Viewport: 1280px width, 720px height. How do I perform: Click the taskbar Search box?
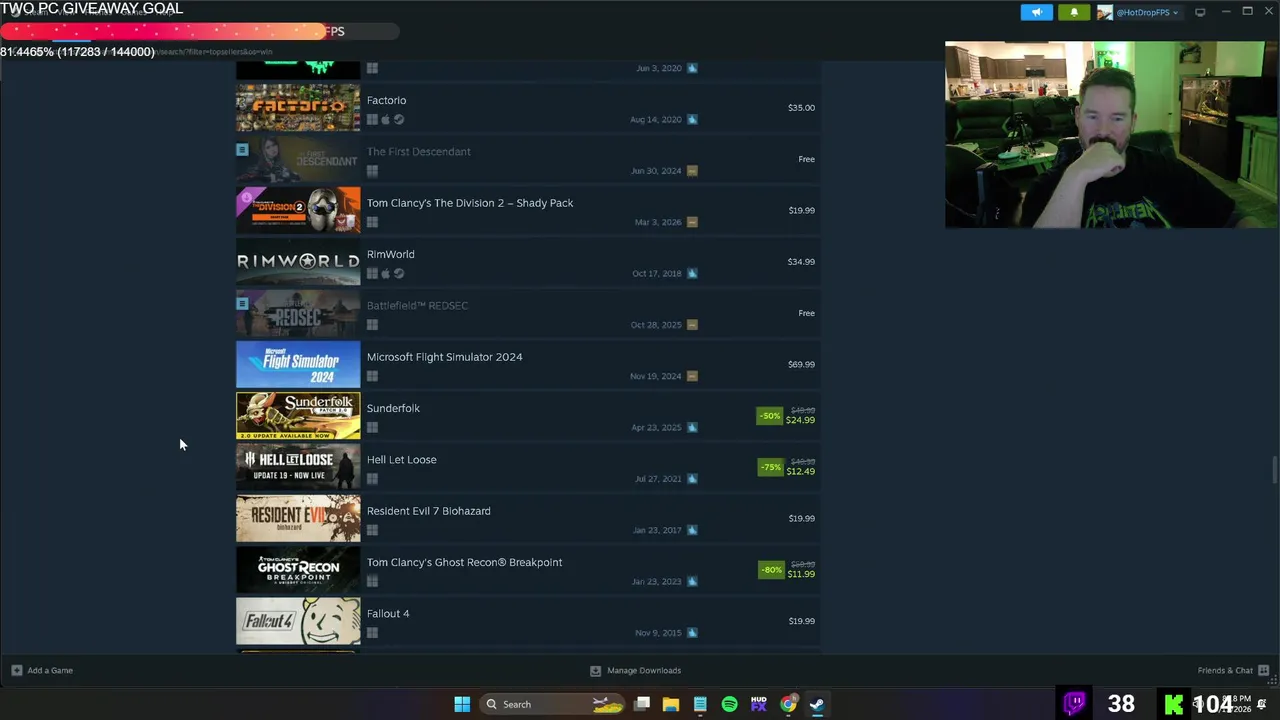coord(553,704)
